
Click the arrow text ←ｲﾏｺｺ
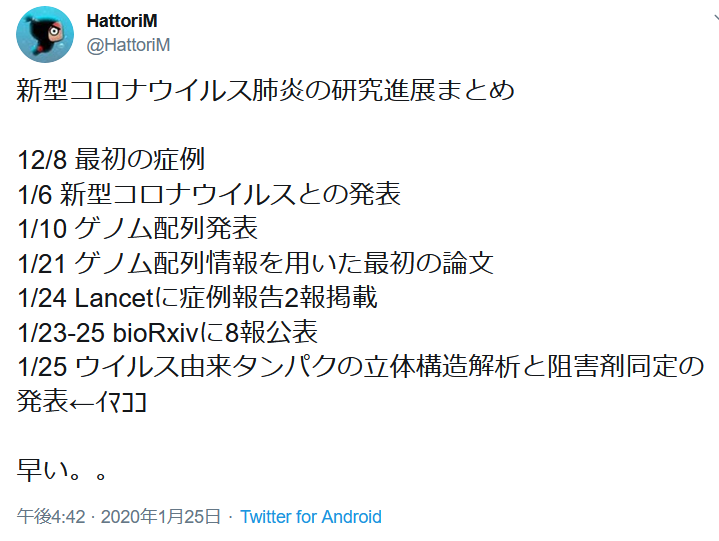(108, 402)
